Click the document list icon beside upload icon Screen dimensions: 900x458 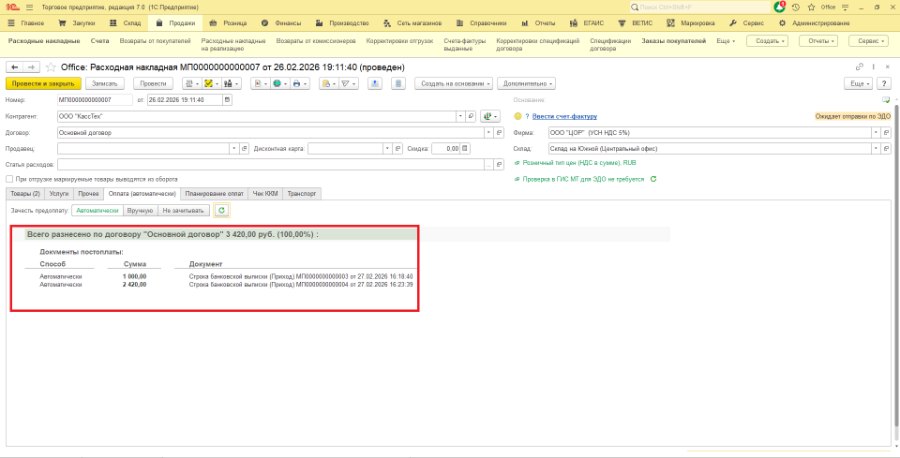pyautogui.click(x=398, y=84)
